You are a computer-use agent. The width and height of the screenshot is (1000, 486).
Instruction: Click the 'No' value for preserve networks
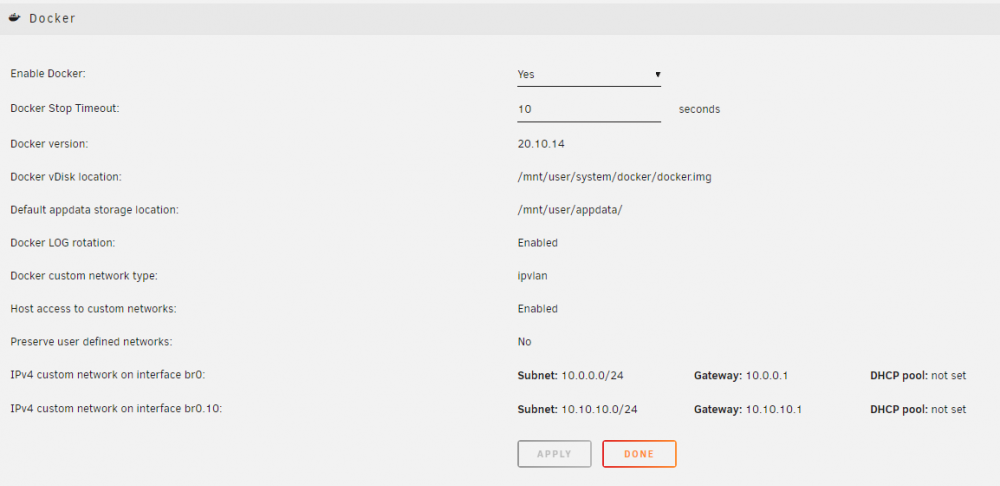524,342
